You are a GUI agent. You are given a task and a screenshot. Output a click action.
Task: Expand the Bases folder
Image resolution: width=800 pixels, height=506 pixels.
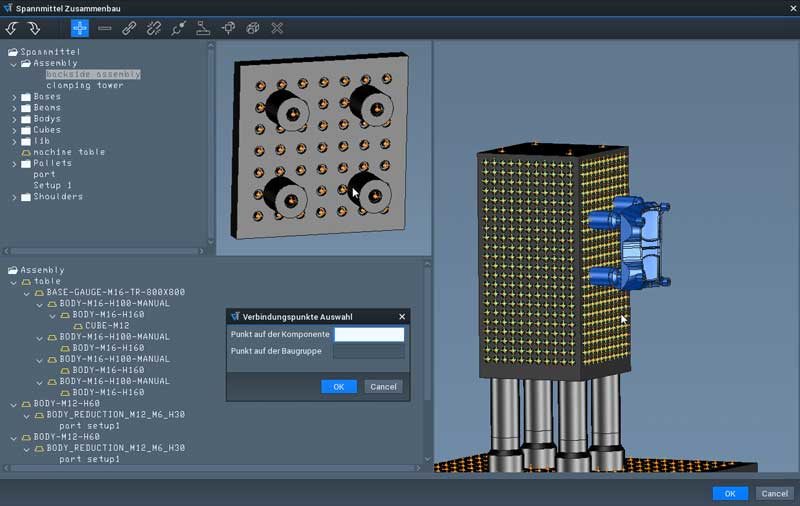tap(14, 97)
